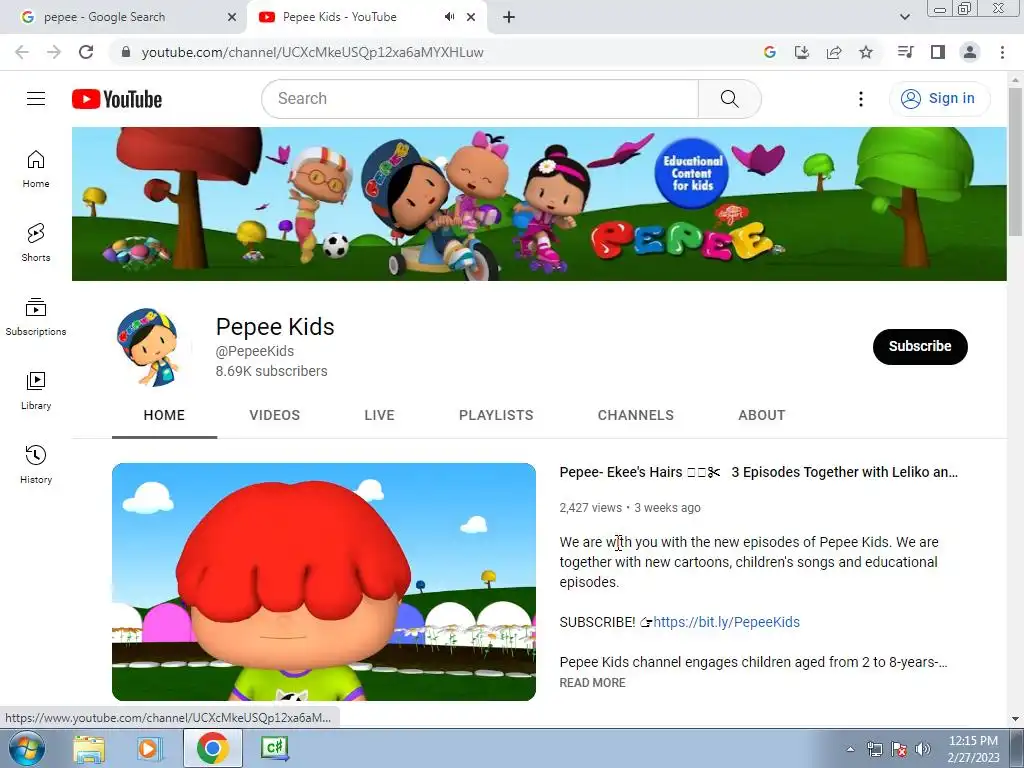This screenshot has width=1024, height=768.
Task: Open a new browser tab
Action: 509,17
